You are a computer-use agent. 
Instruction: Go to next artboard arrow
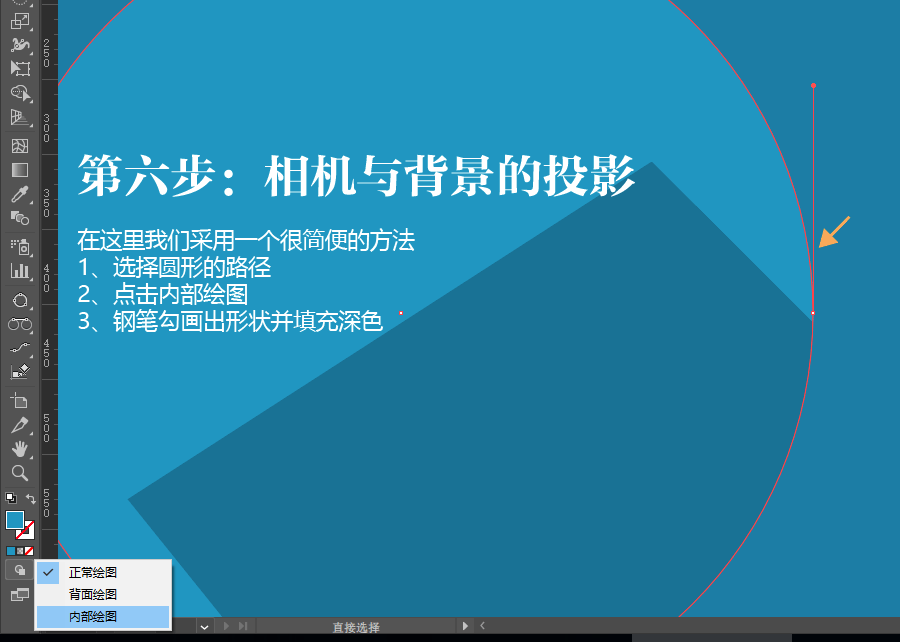click(226, 626)
